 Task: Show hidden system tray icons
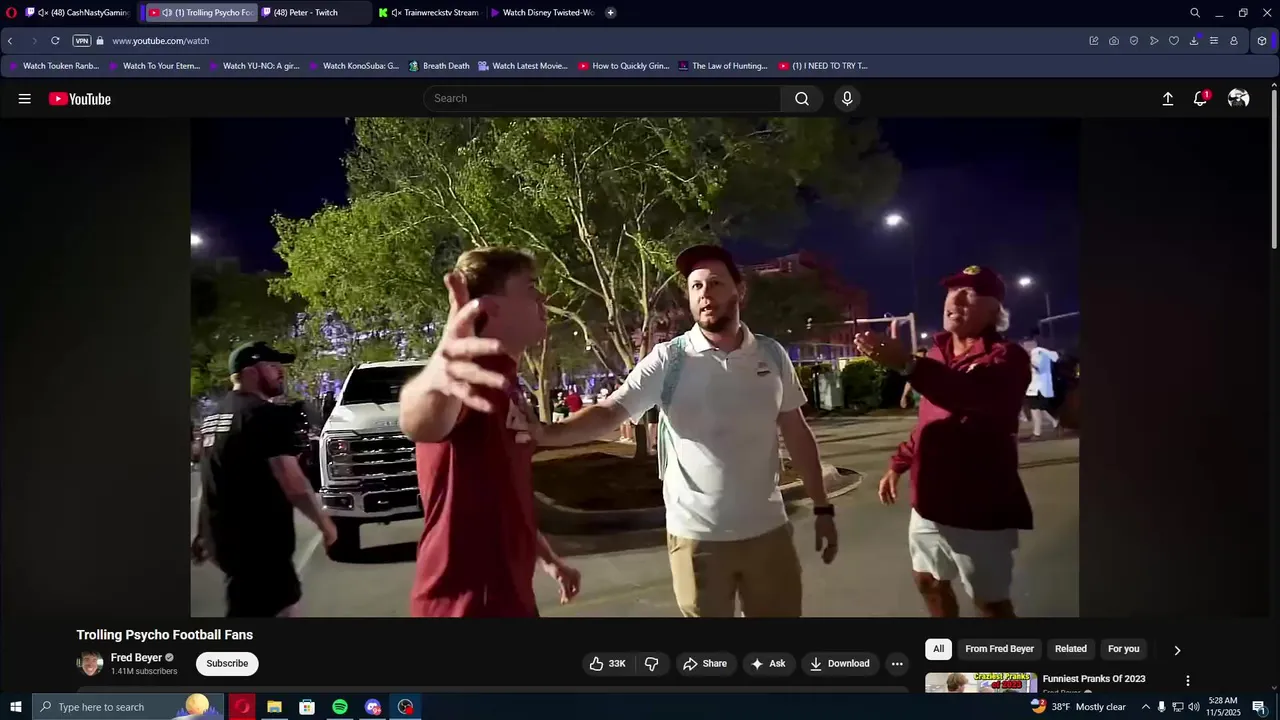[1146, 707]
